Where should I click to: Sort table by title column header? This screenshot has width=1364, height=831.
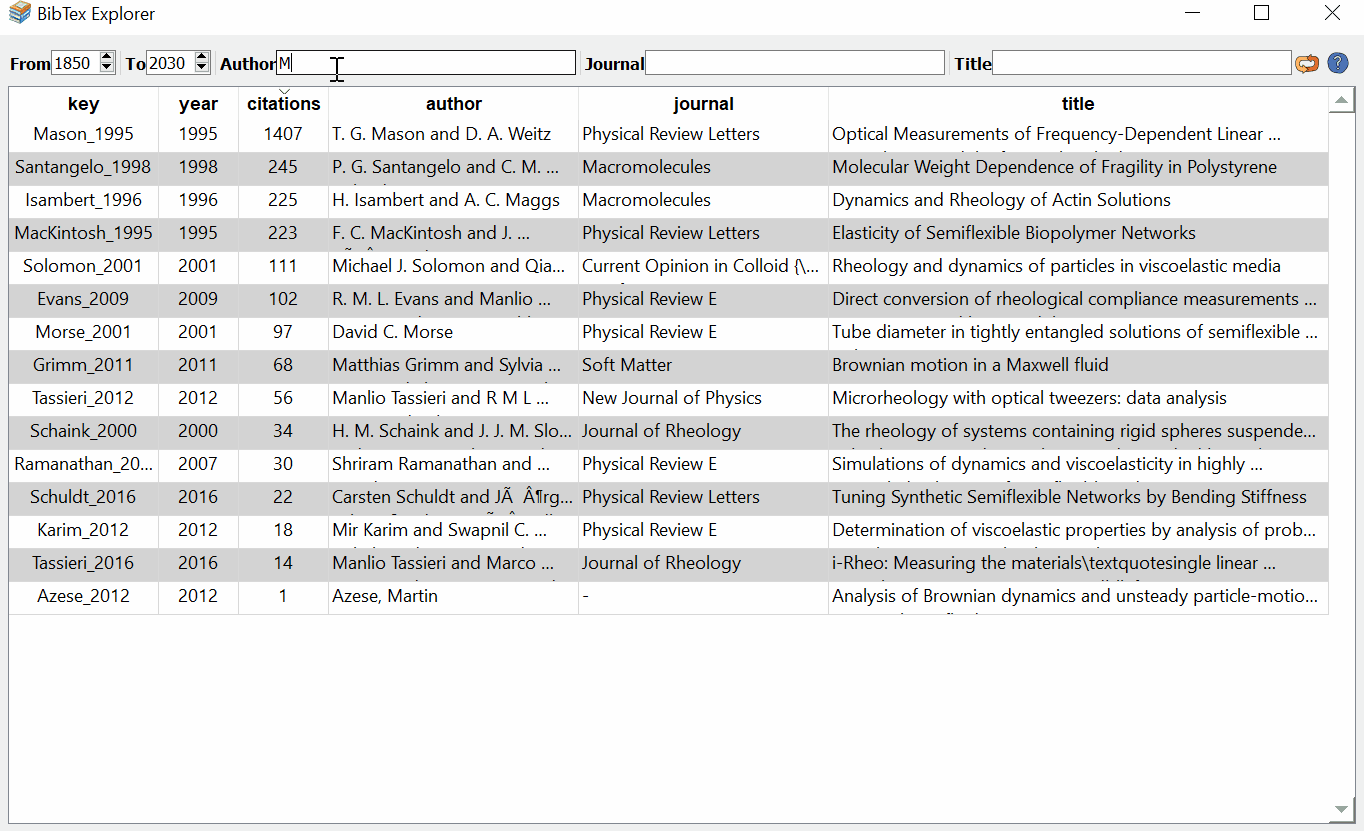(1078, 104)
